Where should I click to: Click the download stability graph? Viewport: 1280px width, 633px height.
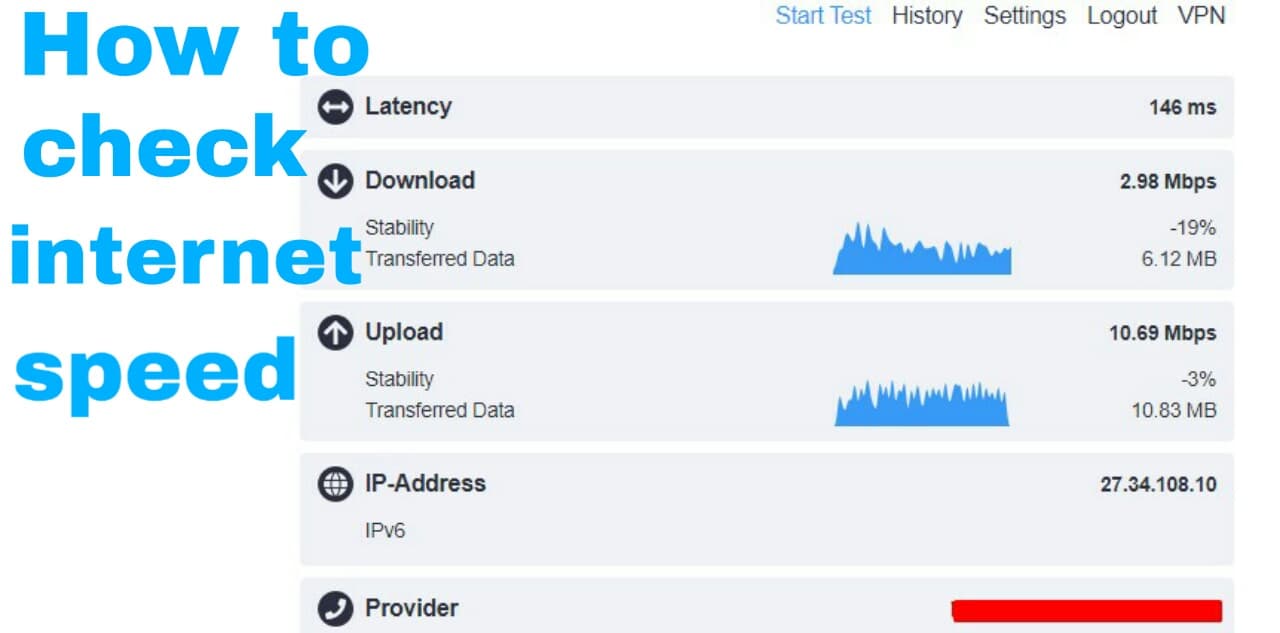click(x=920, y=250)
